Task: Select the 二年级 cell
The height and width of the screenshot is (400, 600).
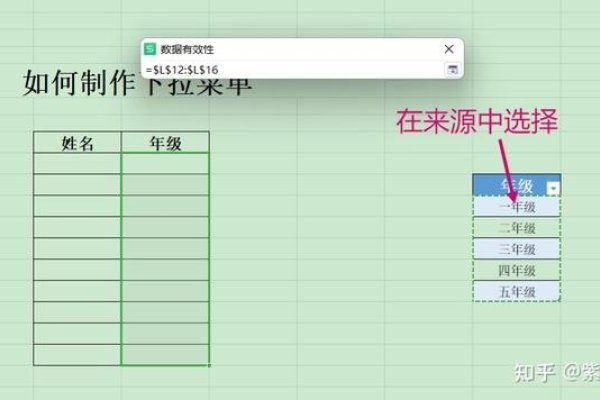Action: pyautogui.click(x=517, y=228)
